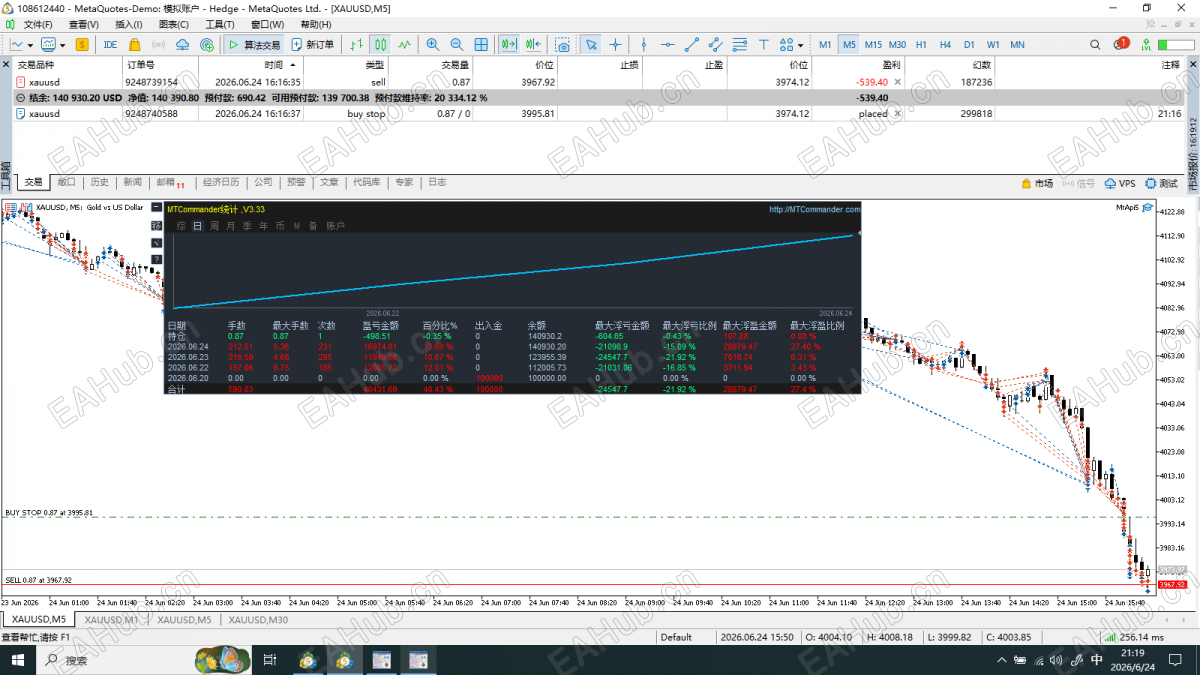Expand the chart type dropdown arrow
The height and width of the screenshot is (675, 1200).
[32, 44]
